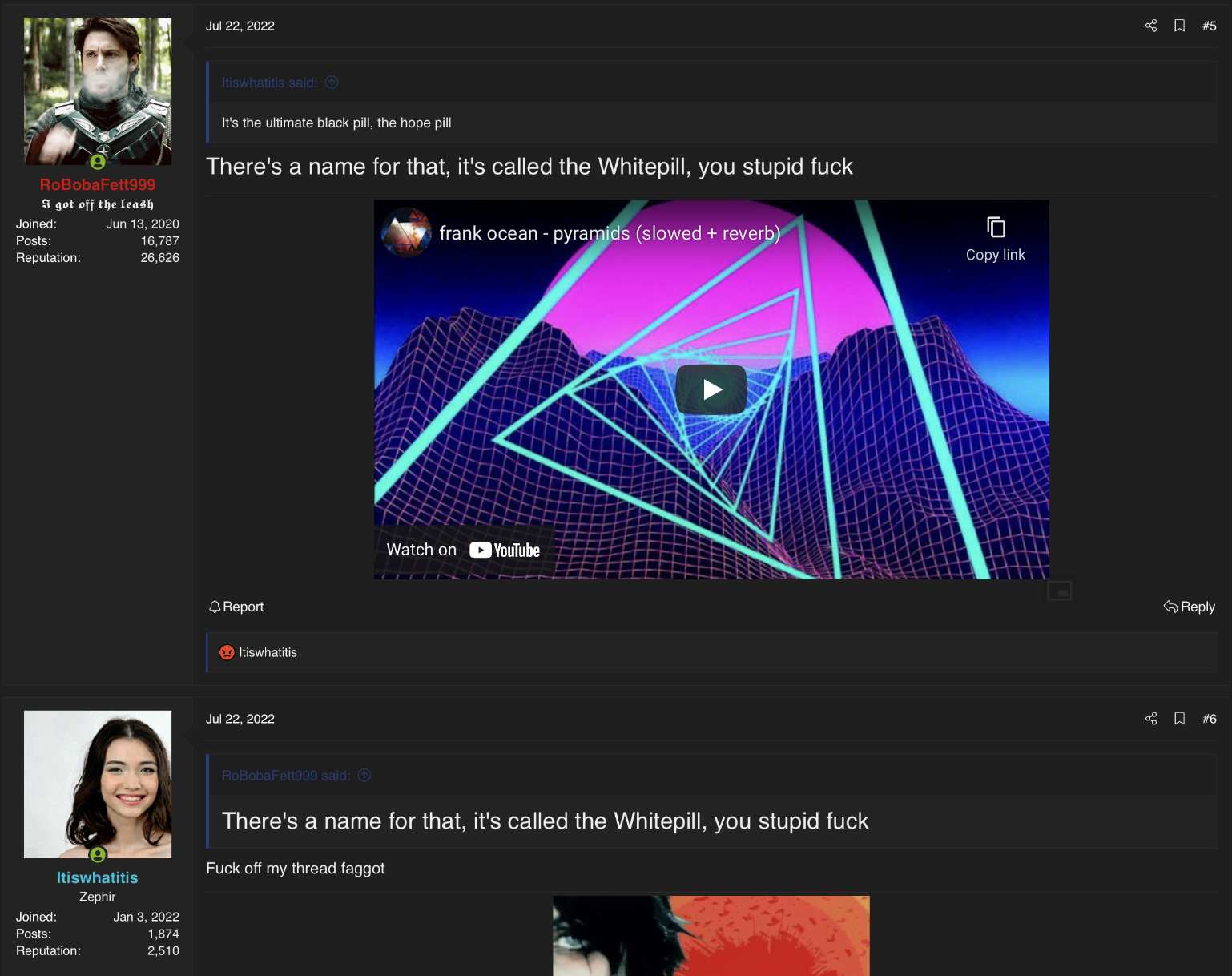Bookmark post #5
1232x976 pixels.
(x=1180, y=26)
